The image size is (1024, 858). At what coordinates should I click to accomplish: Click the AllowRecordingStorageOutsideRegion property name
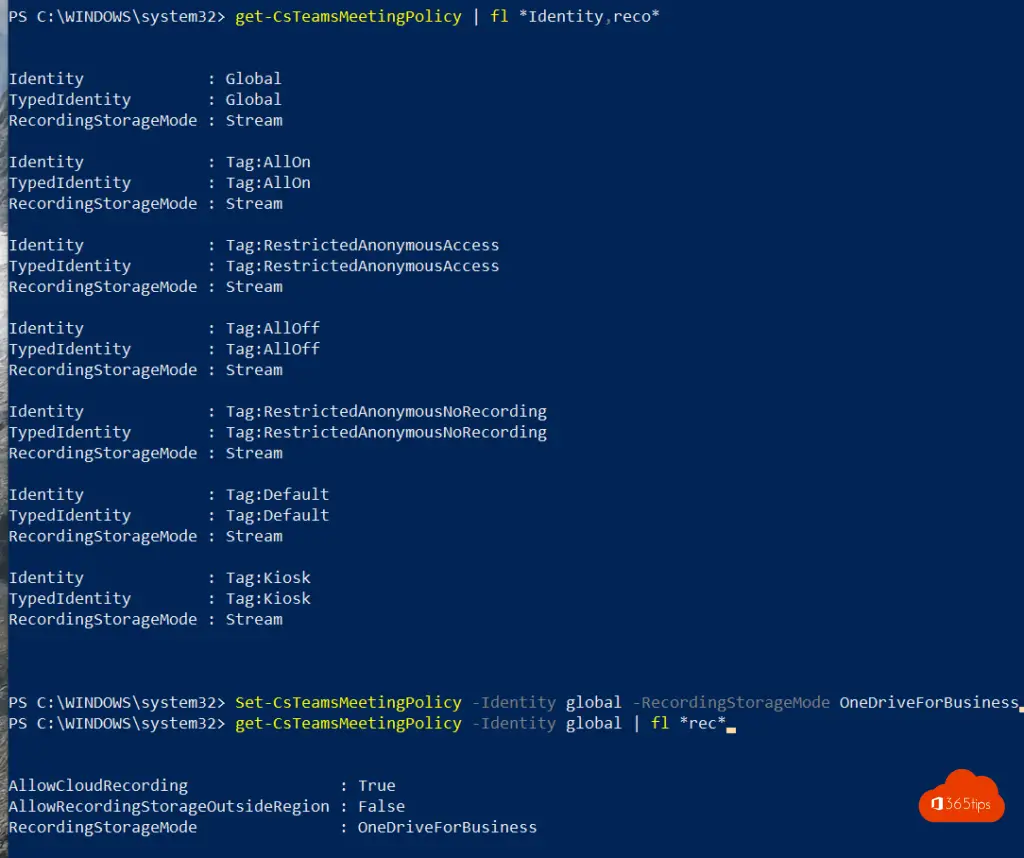coord(168,806)
